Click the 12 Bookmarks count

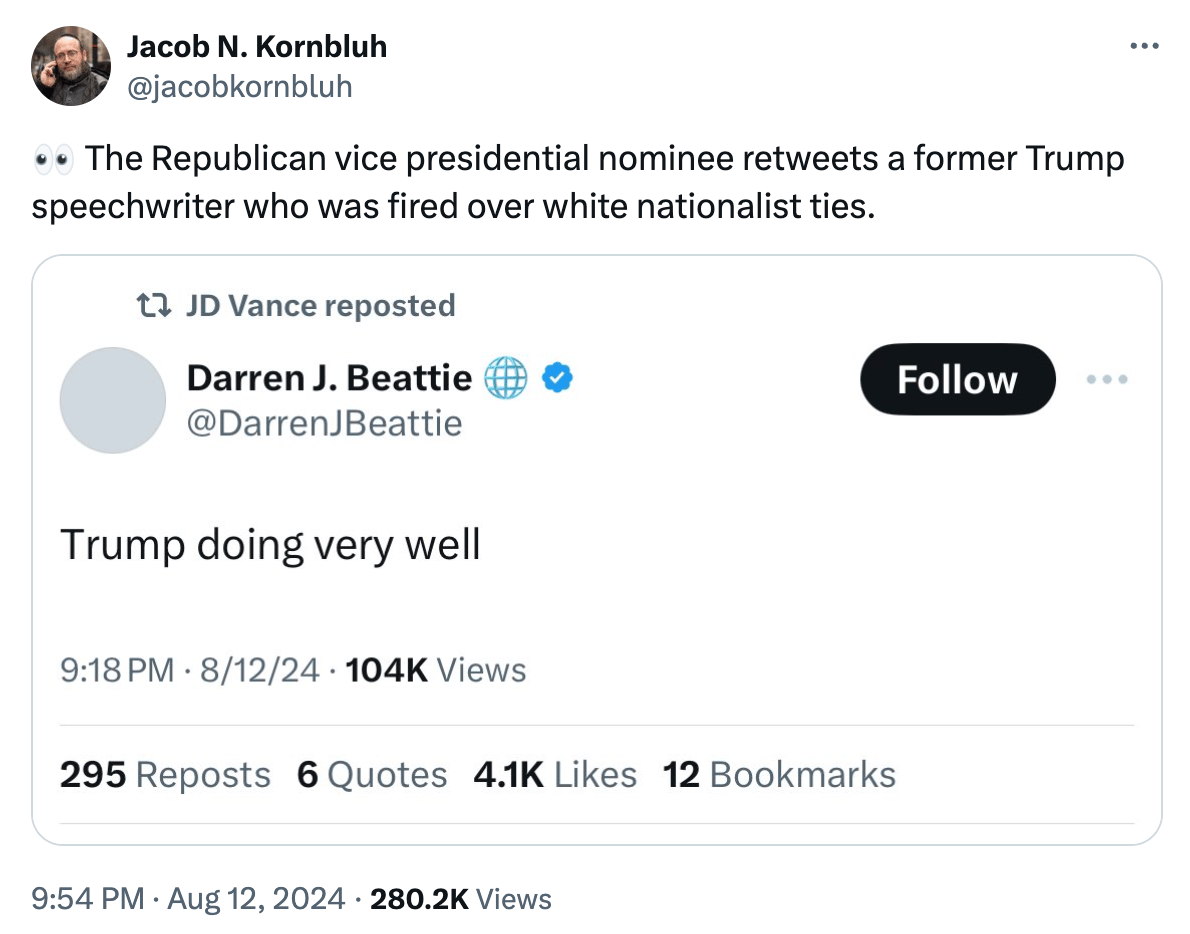point(779,774)
